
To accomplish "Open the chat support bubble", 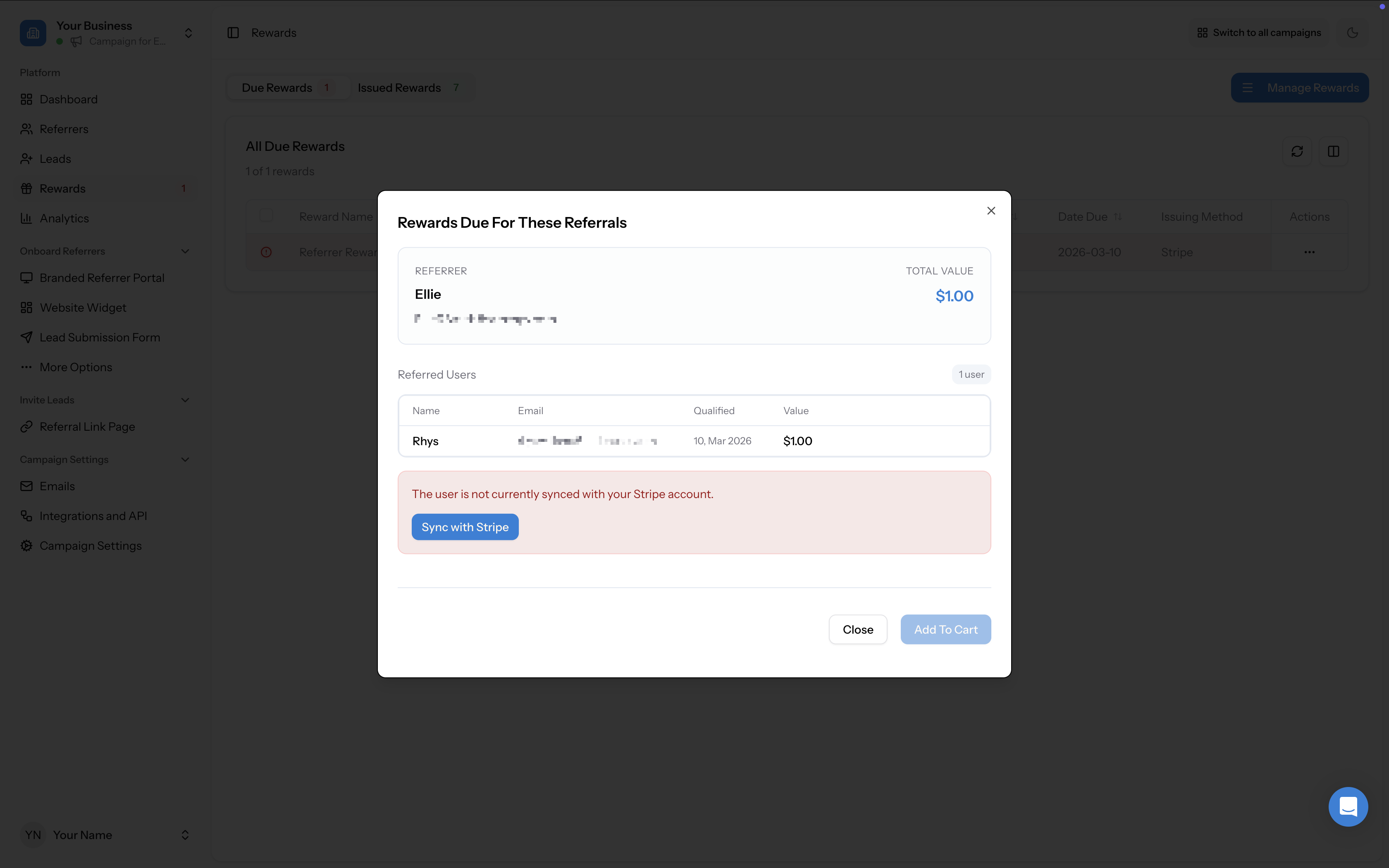I will (x=1347, y=806).
